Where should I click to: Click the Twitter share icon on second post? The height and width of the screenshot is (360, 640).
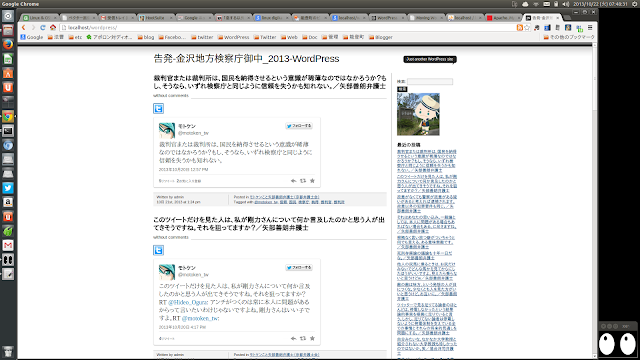(158, 250)
